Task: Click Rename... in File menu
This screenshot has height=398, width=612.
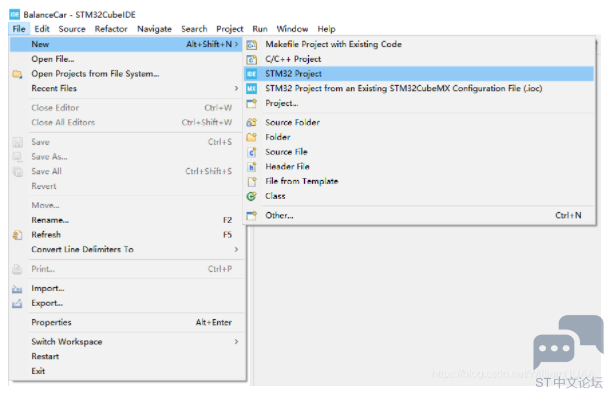Action: pyautogui.click(x=126, y=220)
